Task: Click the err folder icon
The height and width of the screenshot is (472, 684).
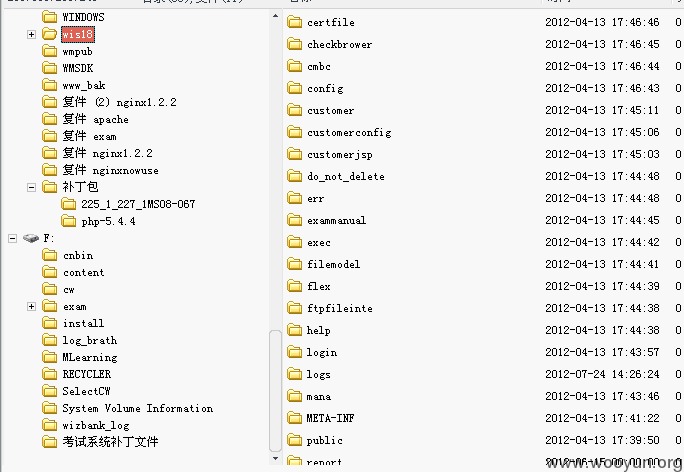Action: [x=294, y=198]
